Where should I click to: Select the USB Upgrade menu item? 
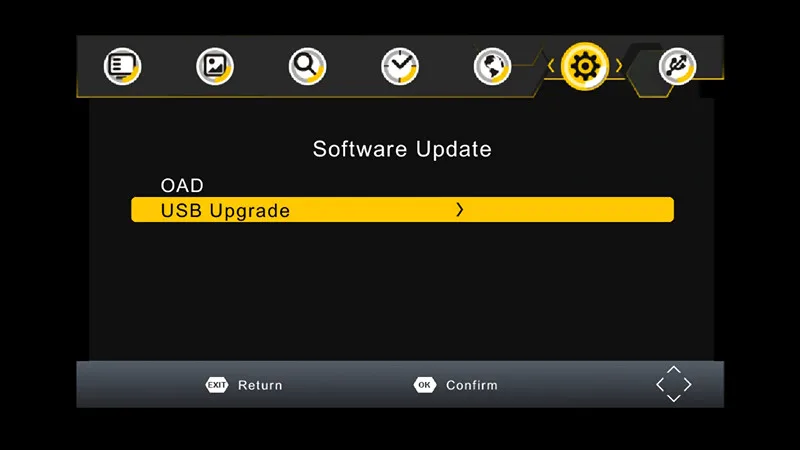403,210
